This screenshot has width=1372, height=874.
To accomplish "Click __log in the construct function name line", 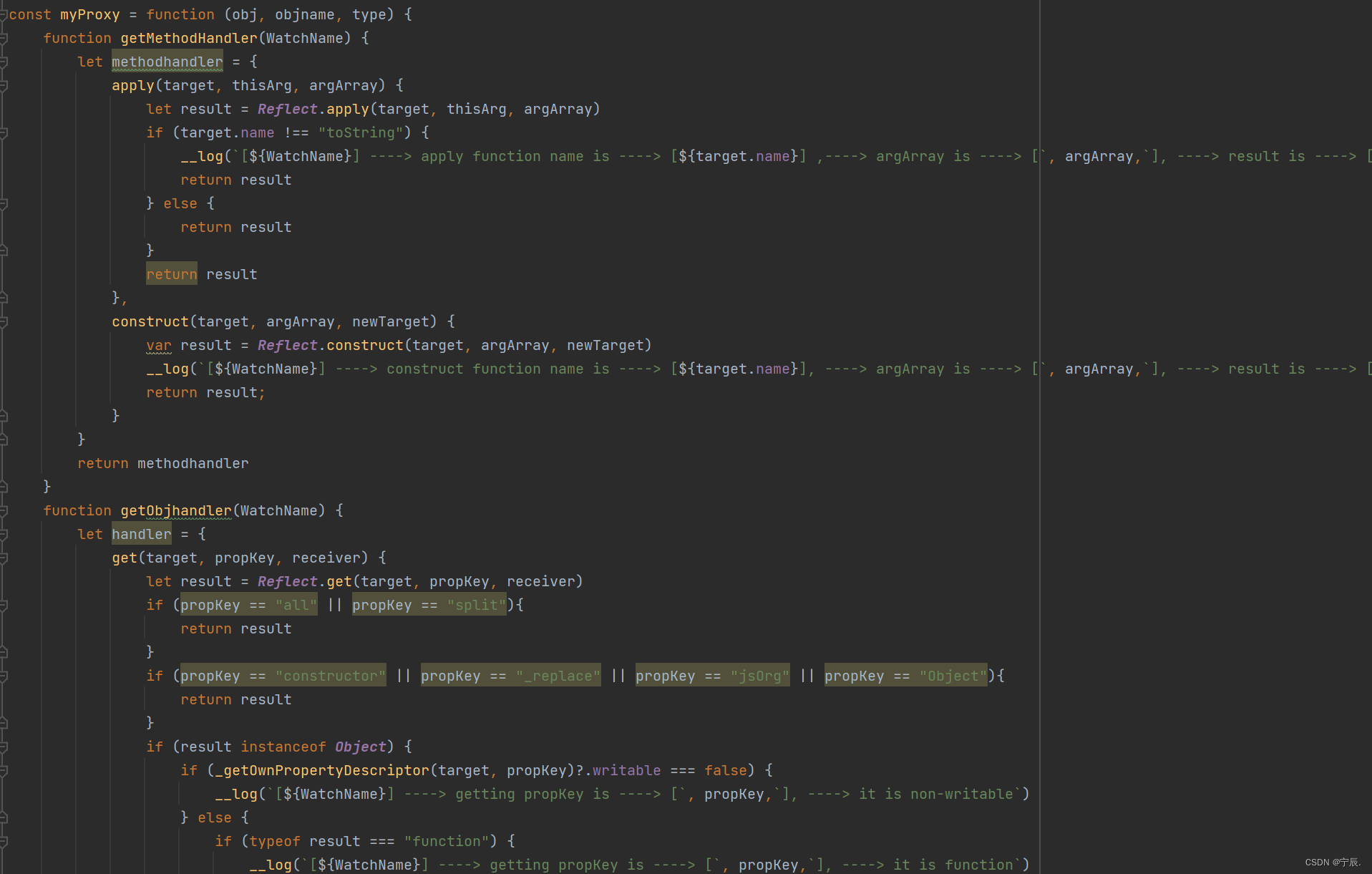I will tap(167, 369).
